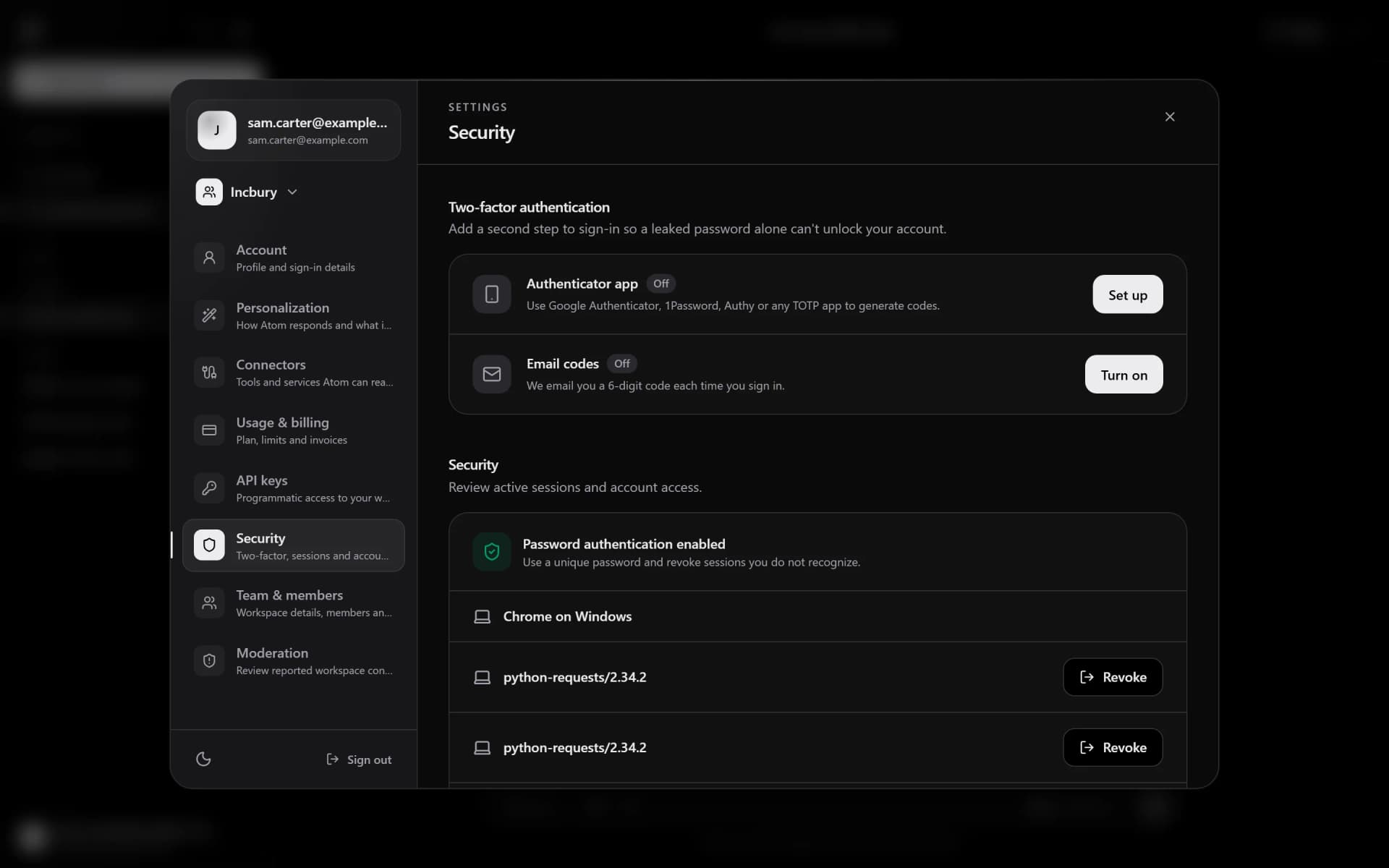
Task: Click the Chrome on Windows session row
Action: coord(817,616)
